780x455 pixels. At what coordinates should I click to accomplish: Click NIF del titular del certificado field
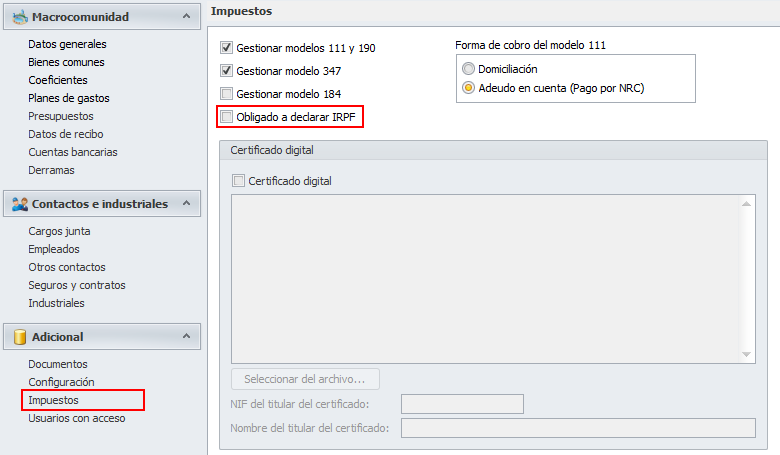(x=462, y=404)
